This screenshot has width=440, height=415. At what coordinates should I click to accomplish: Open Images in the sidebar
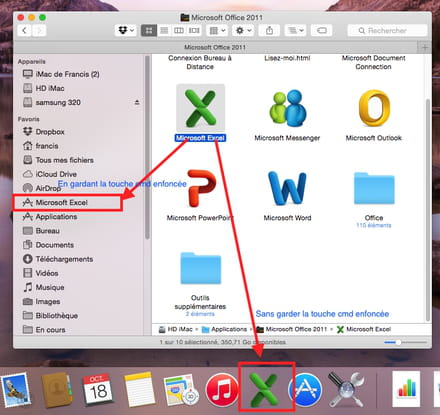click(x=41, y=301)
